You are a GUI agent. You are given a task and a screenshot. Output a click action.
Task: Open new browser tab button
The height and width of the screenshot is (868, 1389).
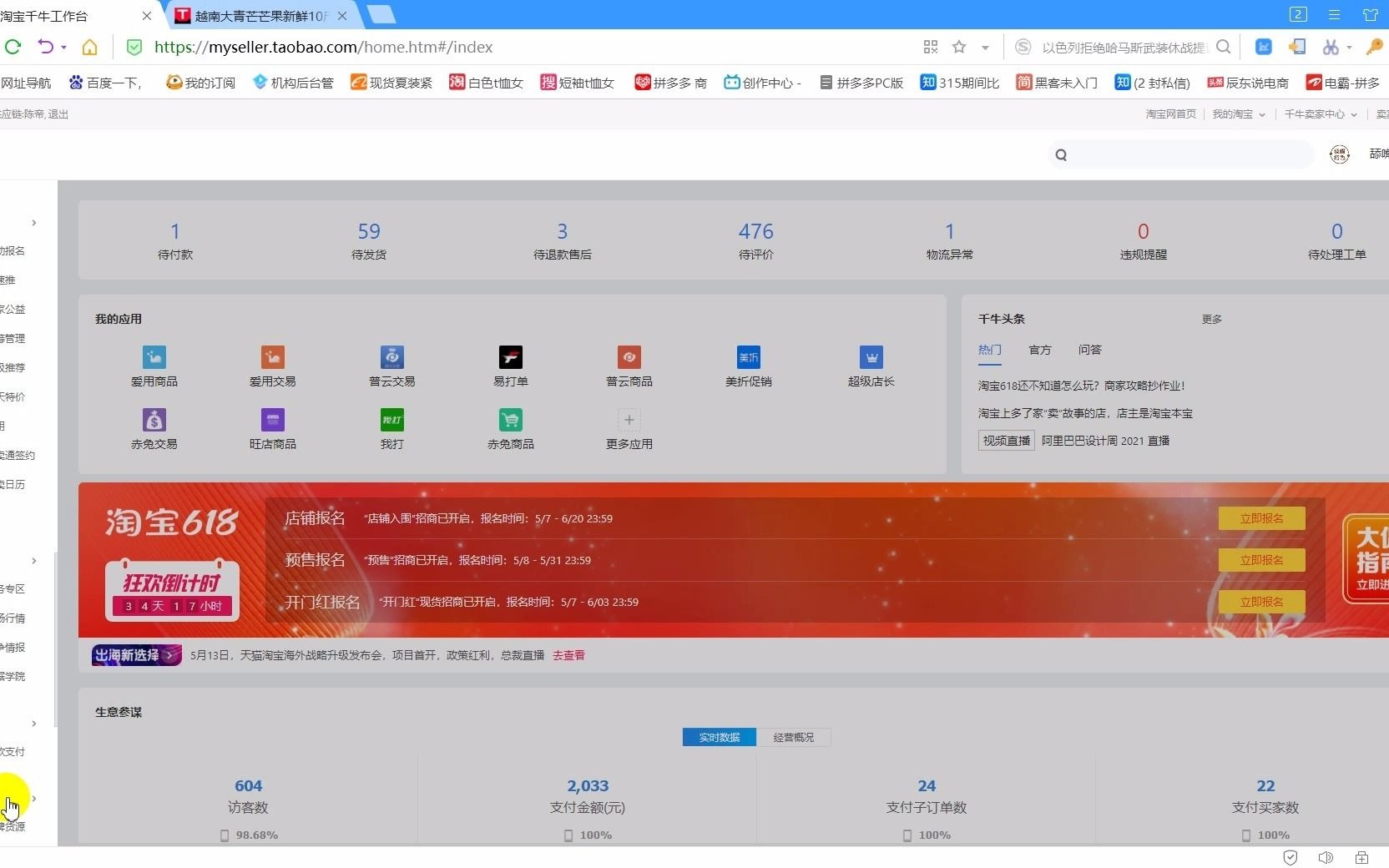point(381,14)
